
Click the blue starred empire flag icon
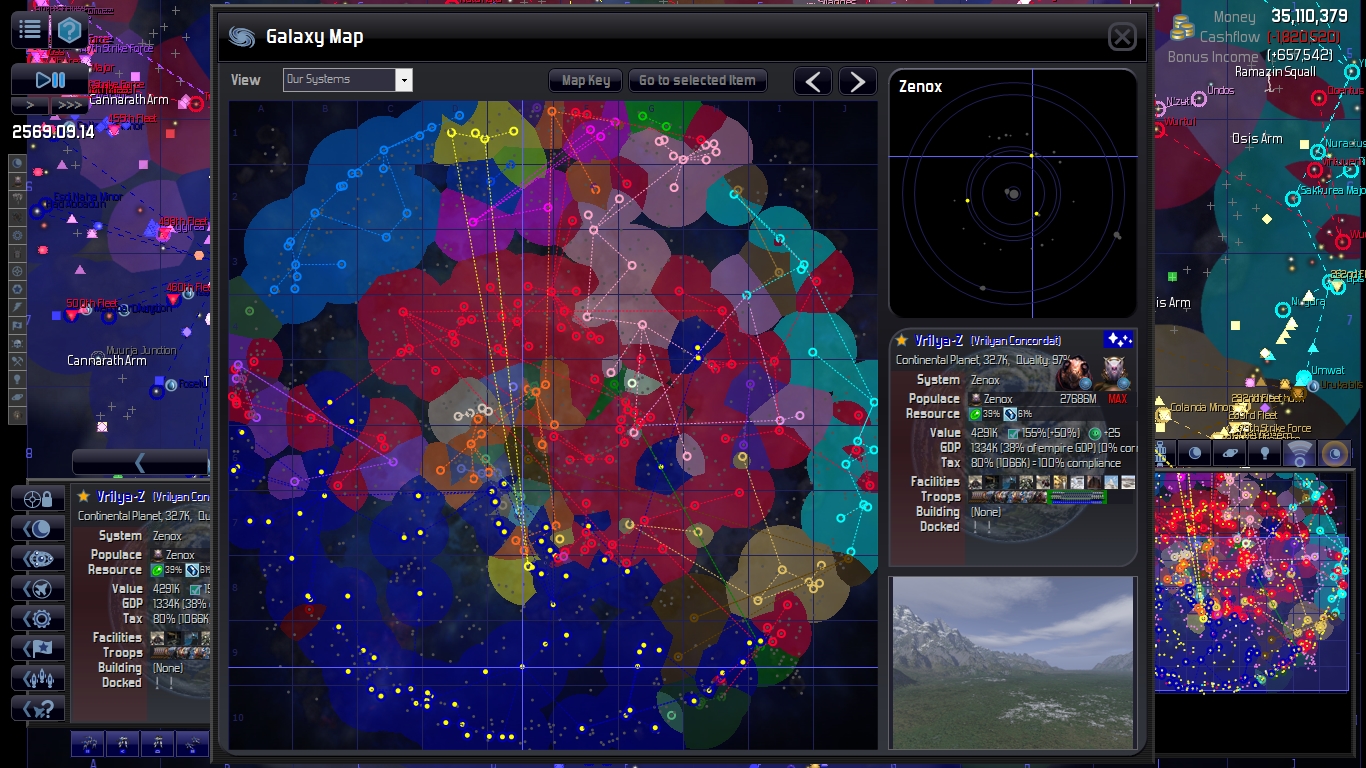pyautogui.click(x=1118, y=340)
